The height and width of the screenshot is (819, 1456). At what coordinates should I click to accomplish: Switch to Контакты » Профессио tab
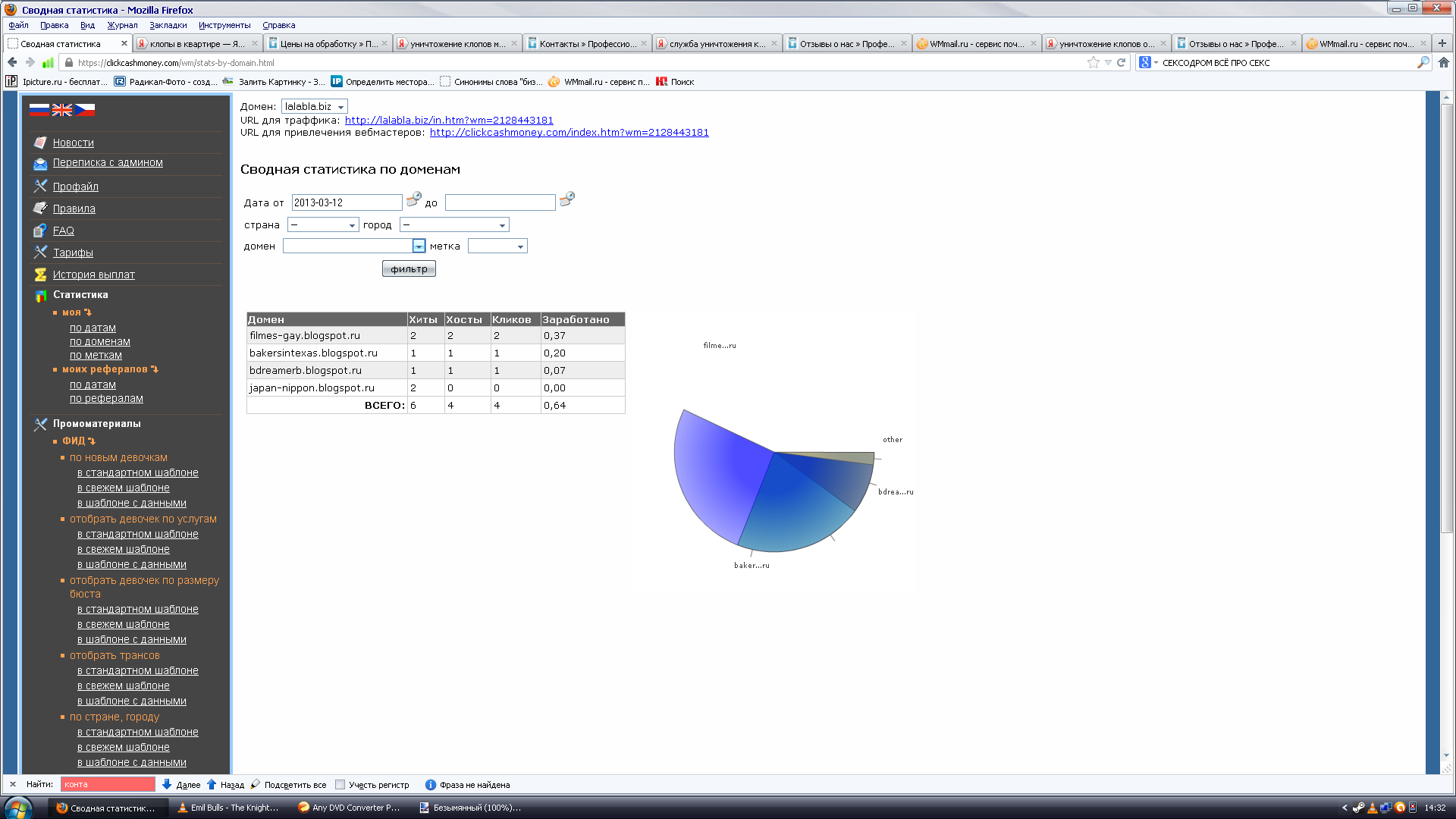coord(587,44)
